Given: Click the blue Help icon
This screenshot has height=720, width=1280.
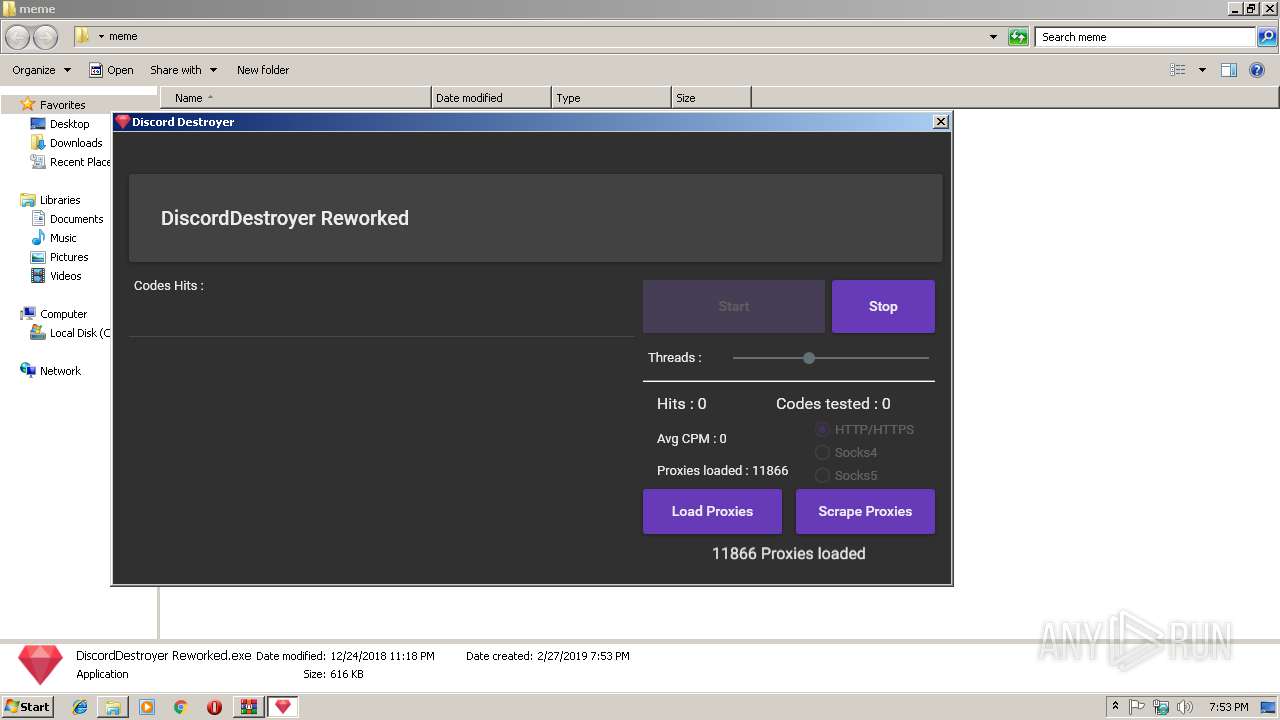Looking at the screenshot, I should click(x=1259, y=70).
